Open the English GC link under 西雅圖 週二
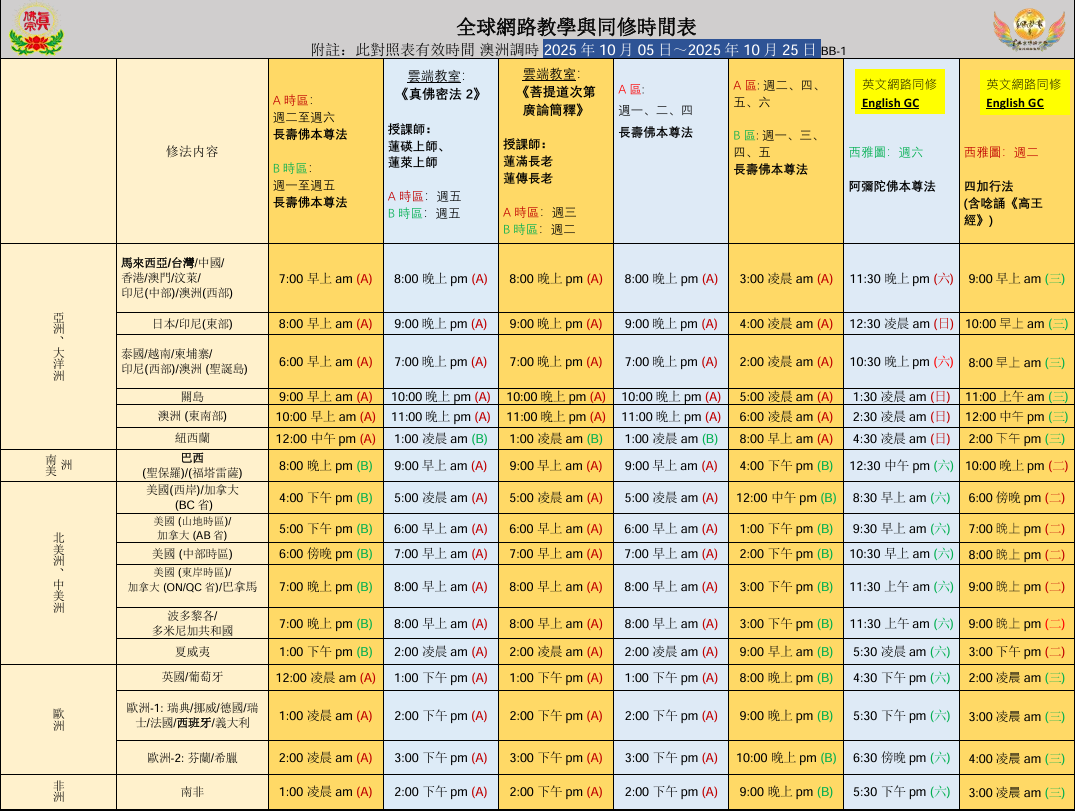Screen dimensions: 1075x811 pyautogui.click(x=1014, y=103)
